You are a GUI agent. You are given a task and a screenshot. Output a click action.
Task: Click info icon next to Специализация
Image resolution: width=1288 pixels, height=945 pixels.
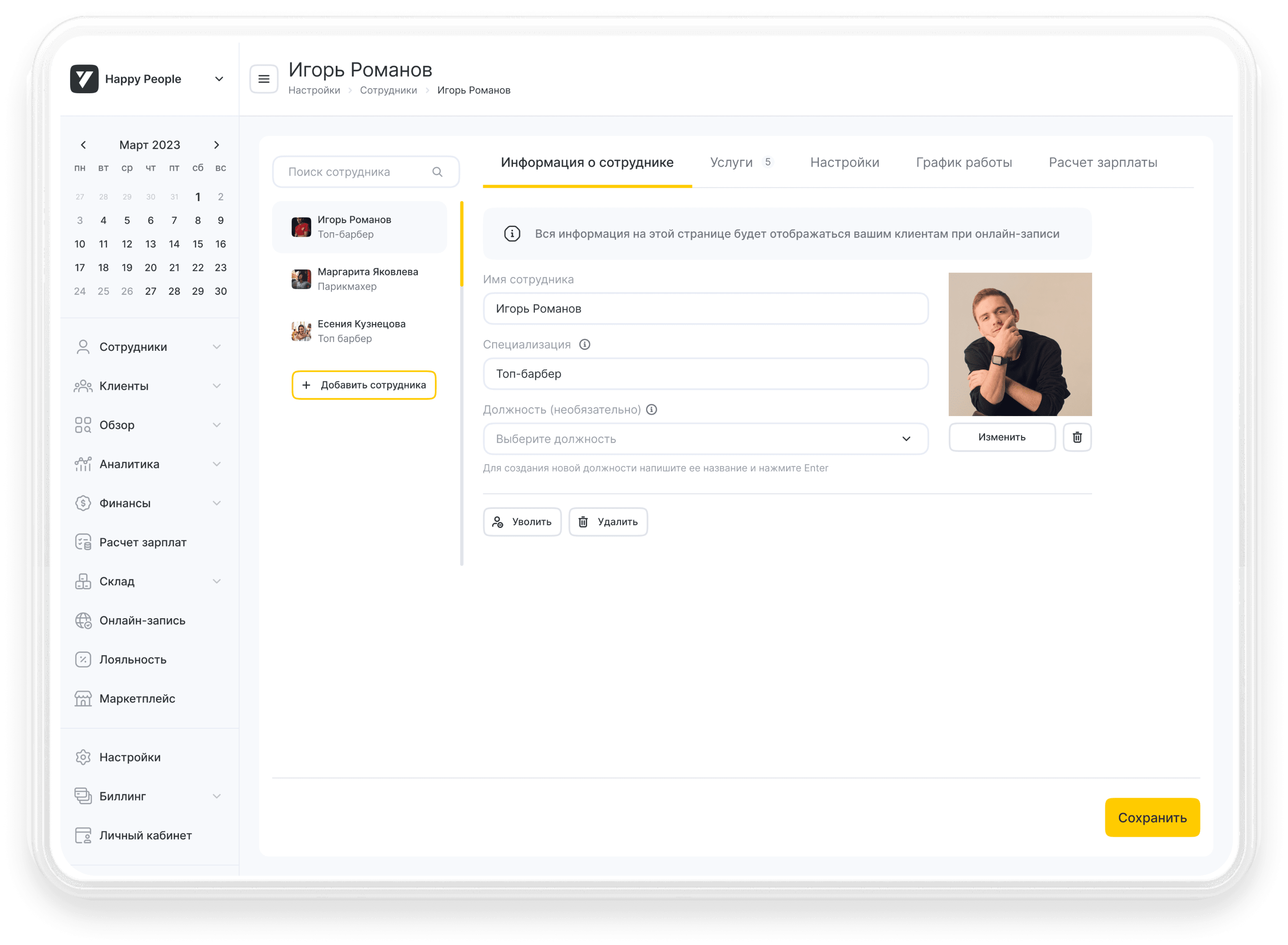pyautogui.click(x=584, y=345)
